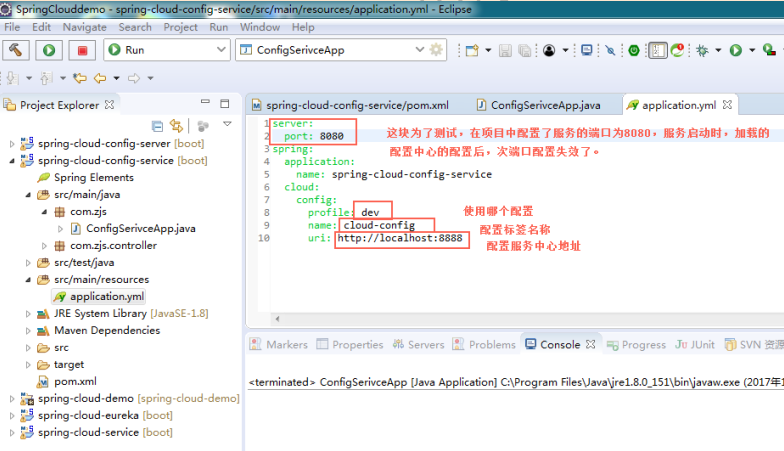Expand the spring-cloud-eureka project
This screenshot has width=784, height=451.
click(12, 416)
